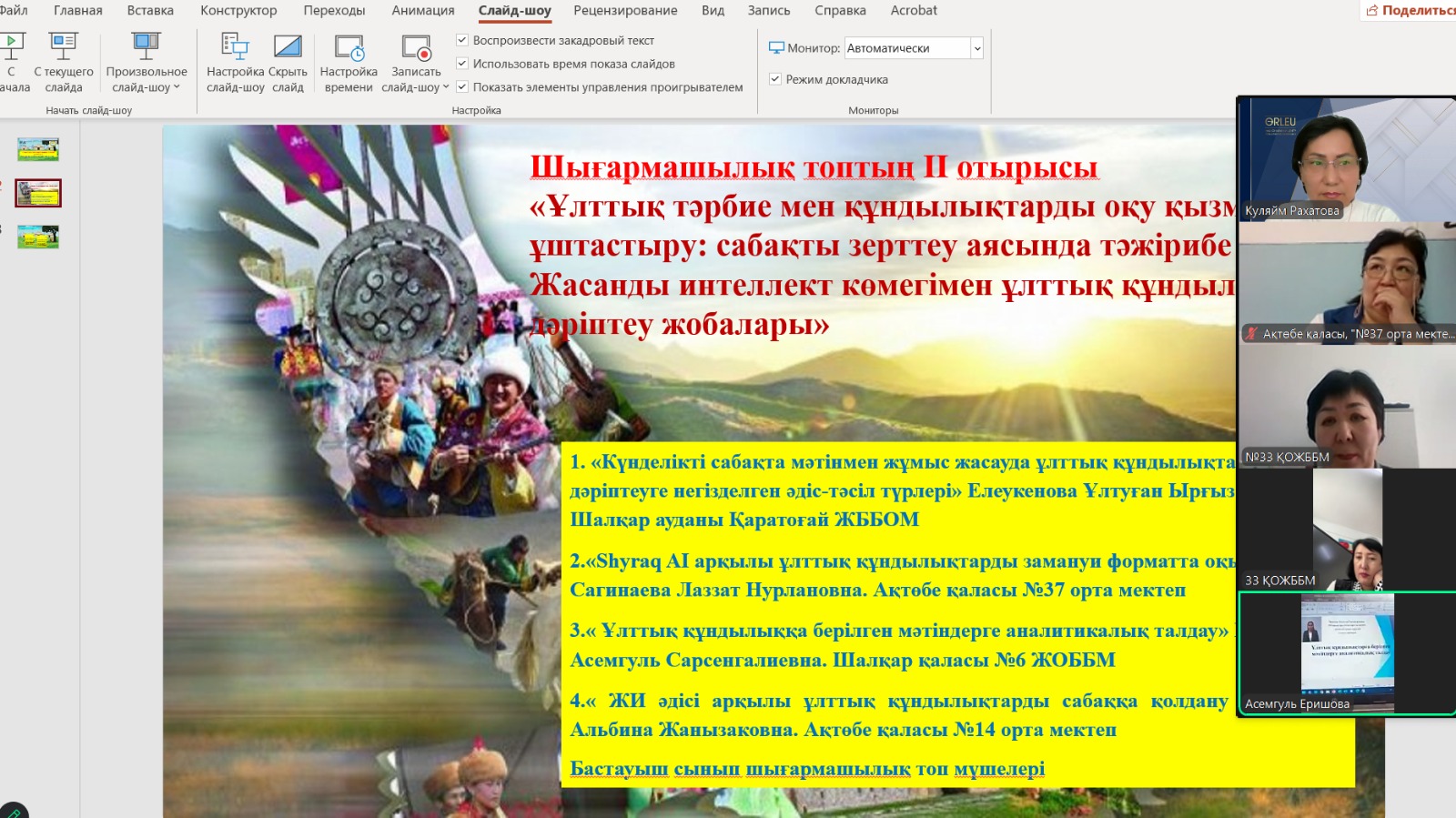The width and height of the screenshot is (1456, 818).
Task: Open the Запись tab
Action: tap(769, 11)
